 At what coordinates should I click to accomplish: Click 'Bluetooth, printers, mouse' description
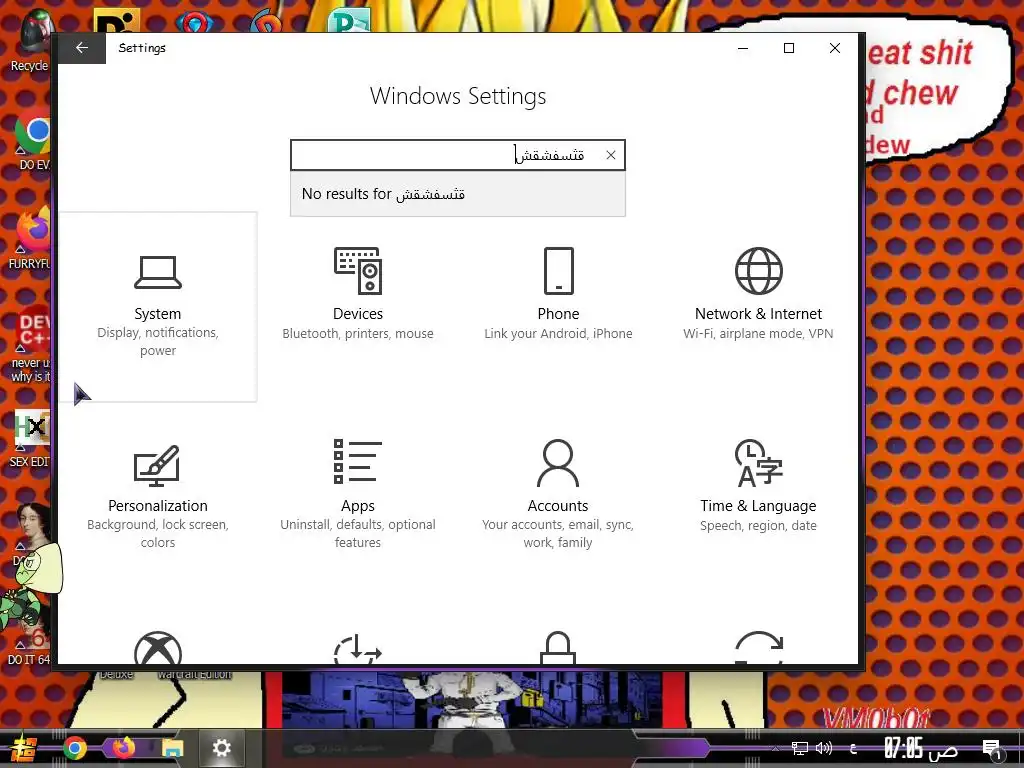(x=358, y=334)
